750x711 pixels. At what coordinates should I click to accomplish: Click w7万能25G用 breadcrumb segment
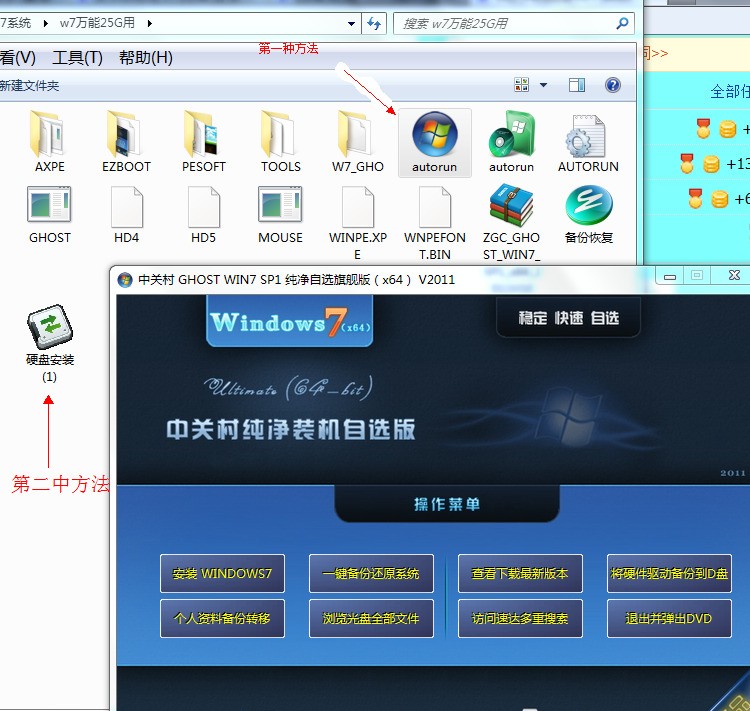click(x=97, y=23)
